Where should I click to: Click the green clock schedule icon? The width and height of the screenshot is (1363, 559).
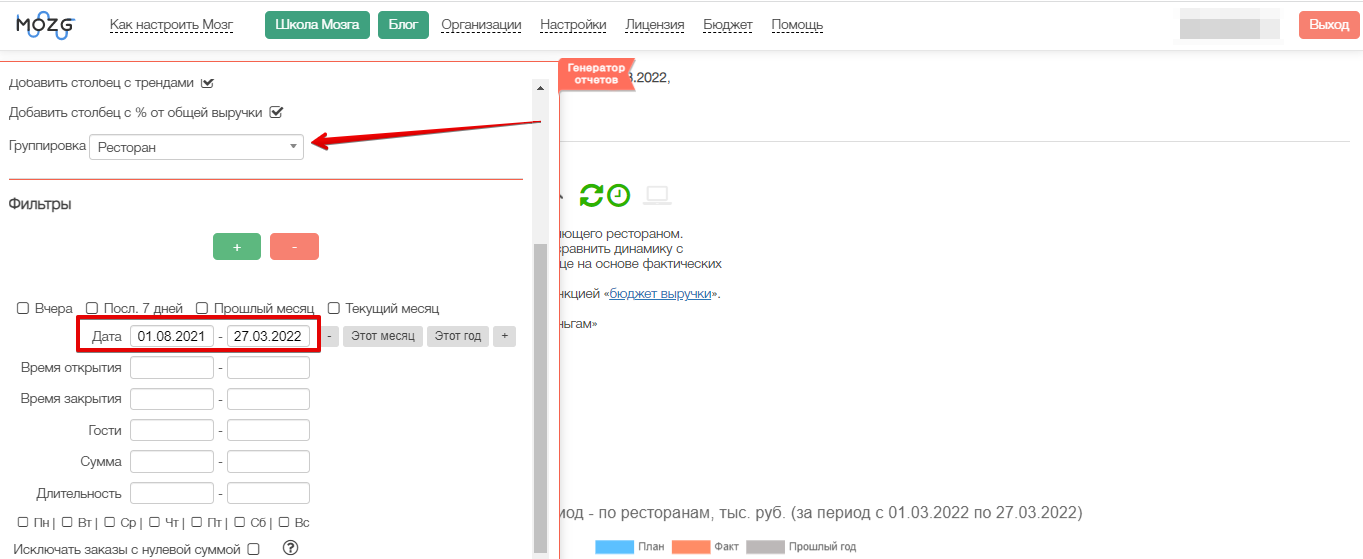coord(619,195)
